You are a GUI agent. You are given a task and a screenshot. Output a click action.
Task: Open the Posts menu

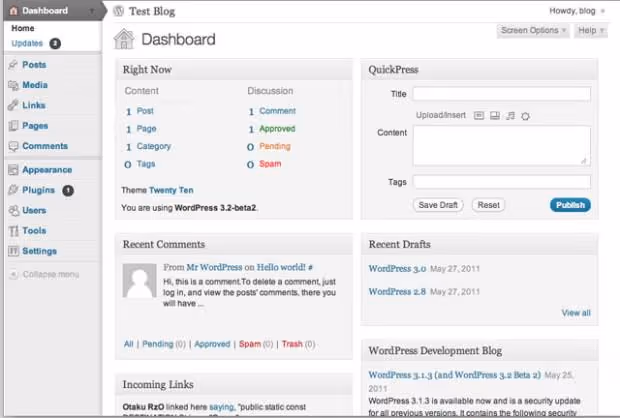(34, 64)
